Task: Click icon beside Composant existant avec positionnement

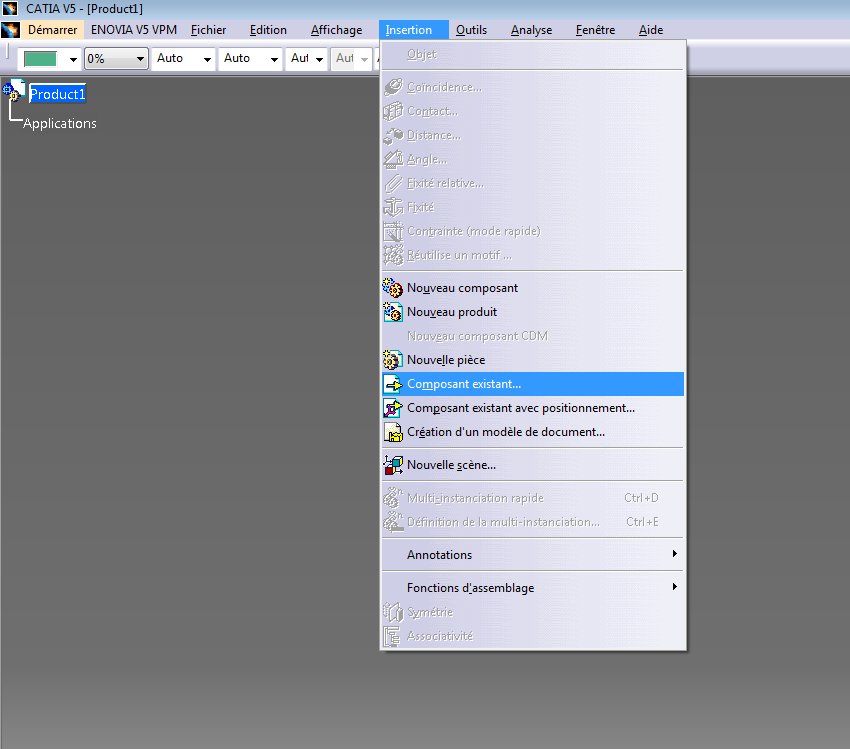Action: click(x=392, y=408)
